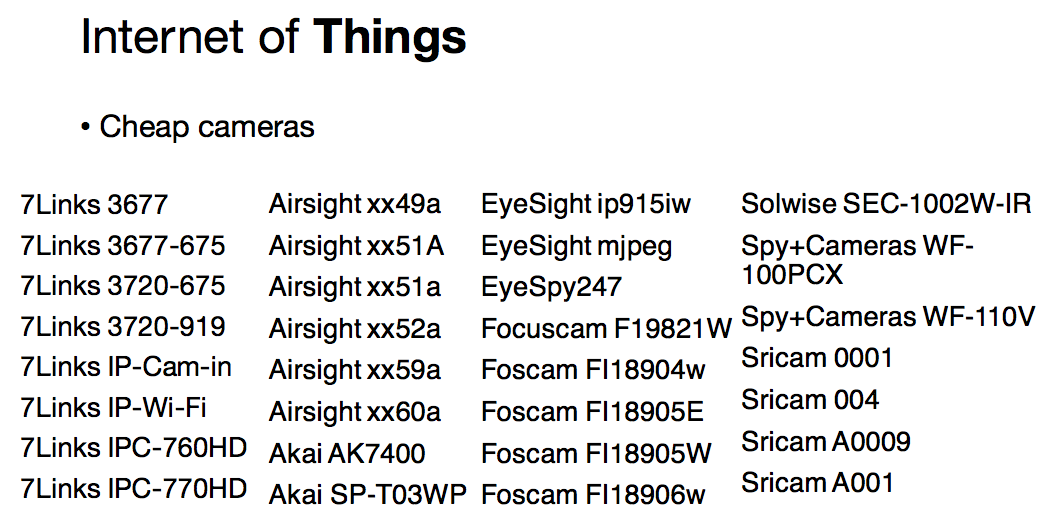This screenshot has height=513, width=1048.
Task: Click the 7Links IPC-770HD entry
Action: (134, 488)
